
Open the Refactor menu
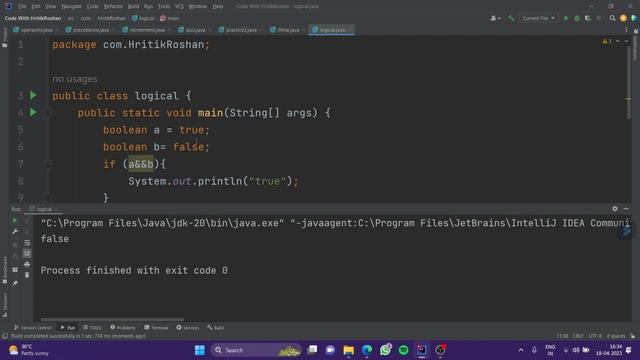[113, 7]
